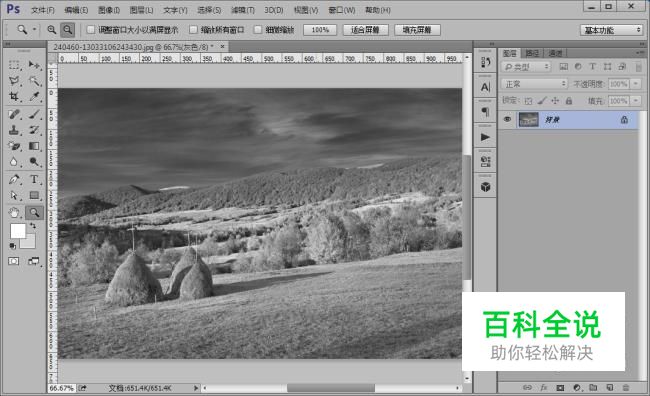This screenshot has width=650, height=396.
Task: Open the 3D panel cube icon
Action: tap(485, 187)
